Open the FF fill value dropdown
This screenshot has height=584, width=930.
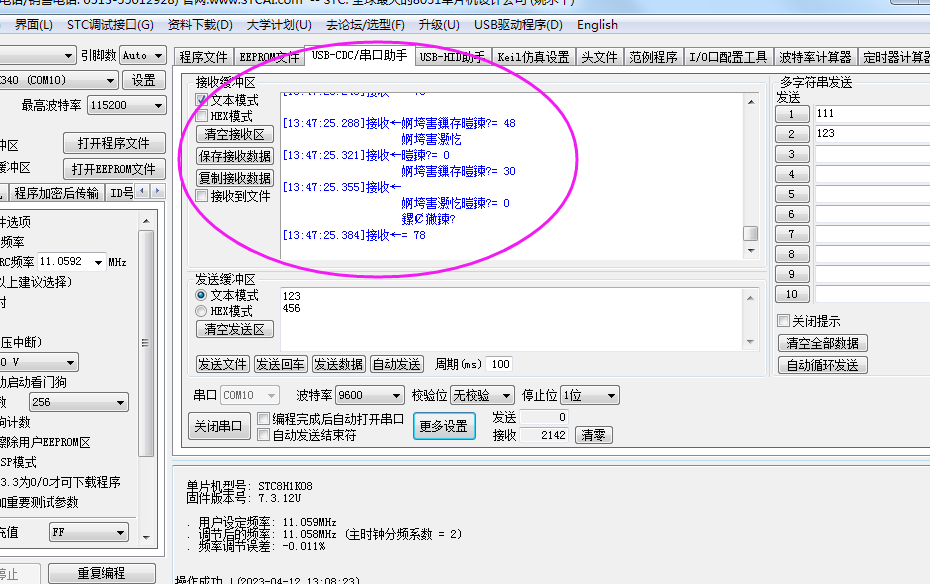click(88, 532)
